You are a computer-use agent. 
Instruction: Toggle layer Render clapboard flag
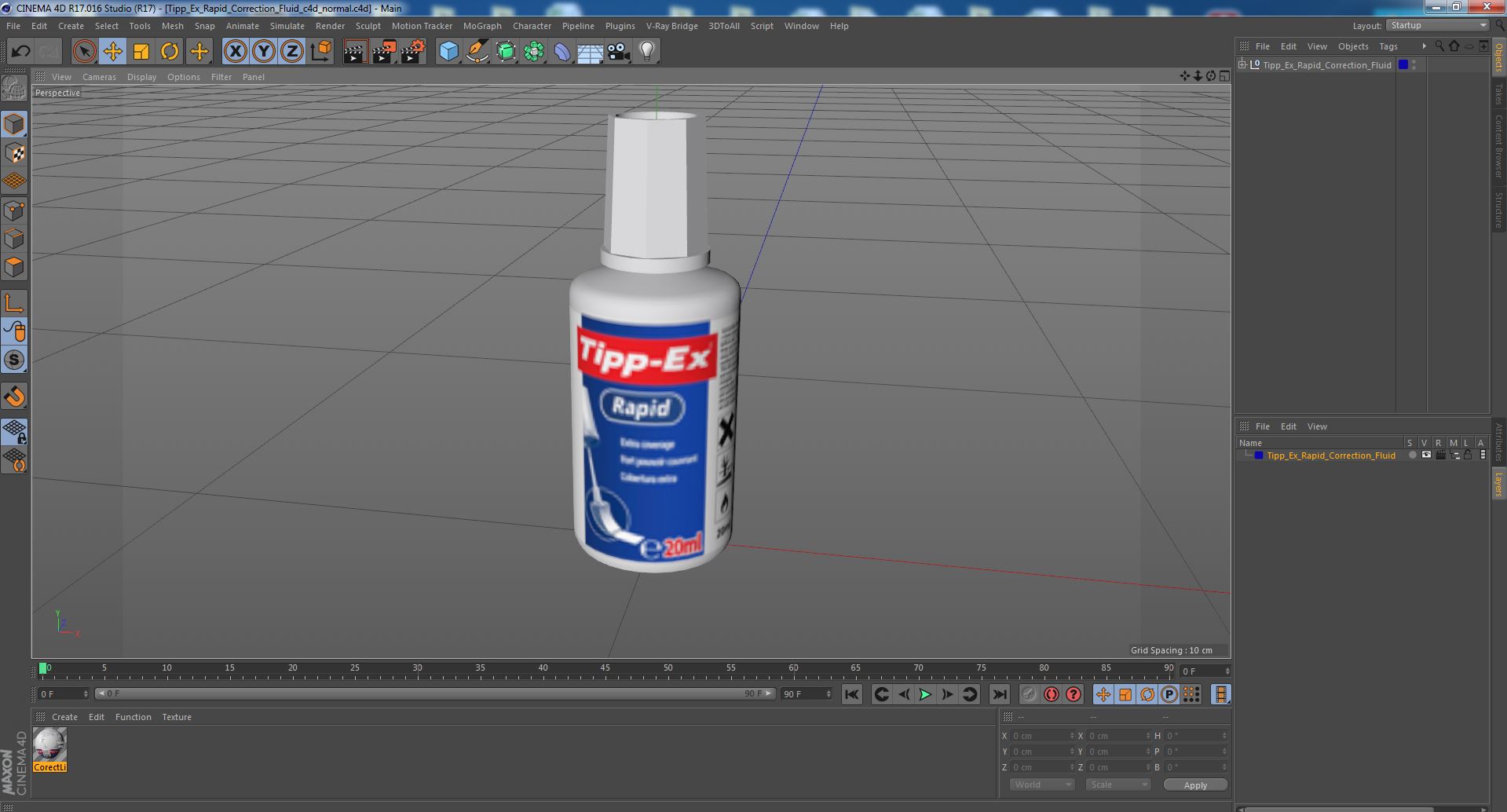click(x=1440, y=455)
